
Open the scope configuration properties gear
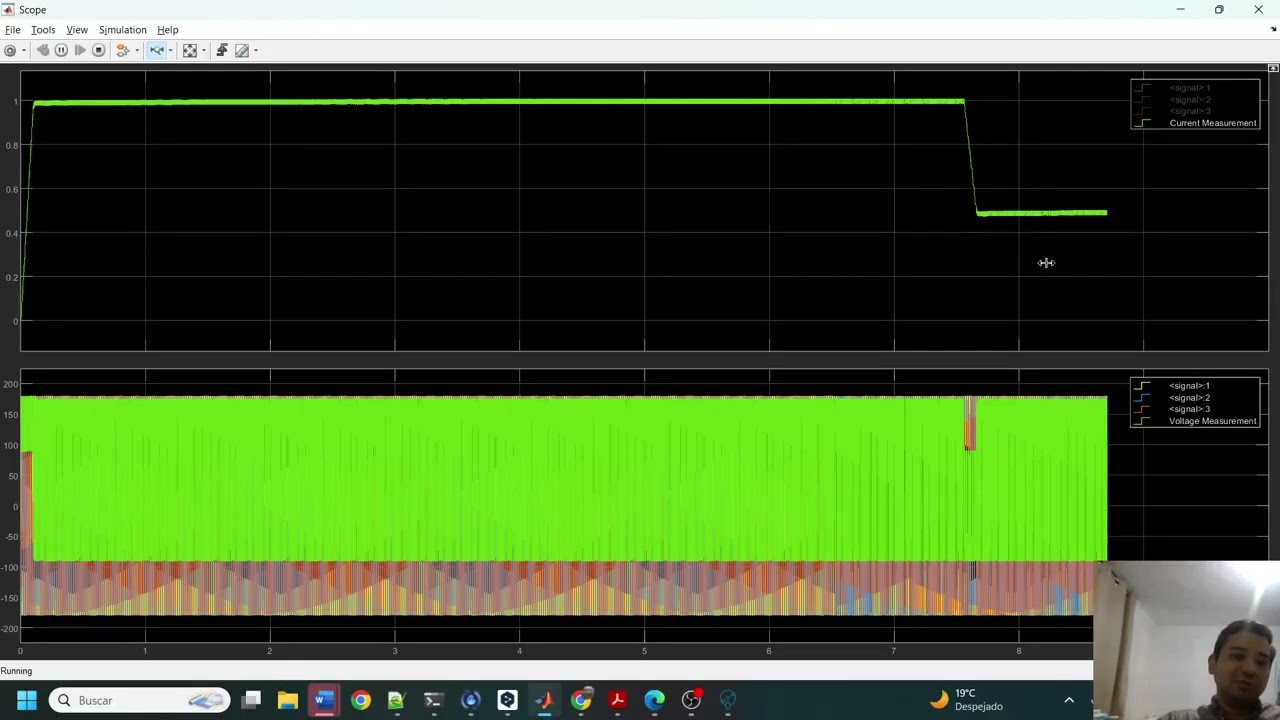[10, 50]
